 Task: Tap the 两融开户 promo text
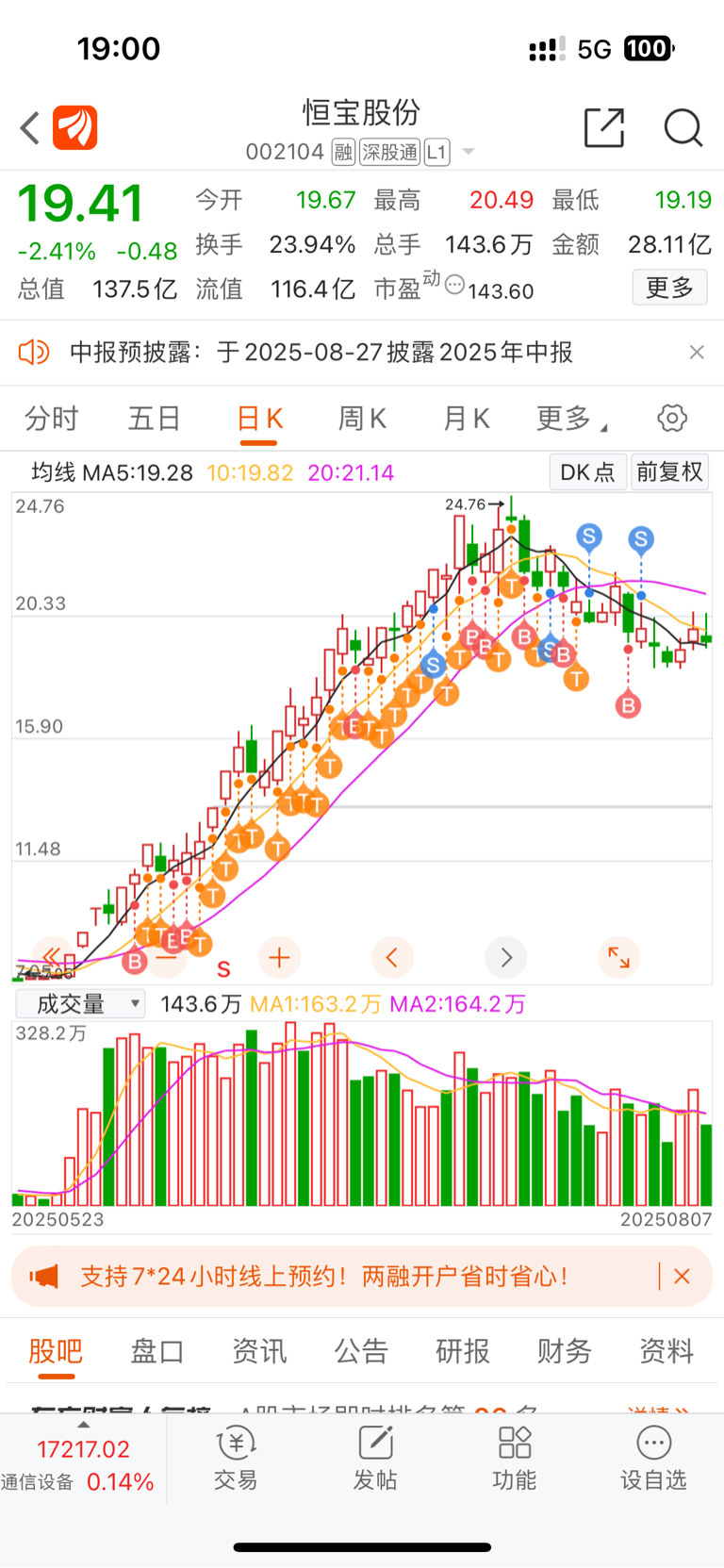click(325, 1277)
